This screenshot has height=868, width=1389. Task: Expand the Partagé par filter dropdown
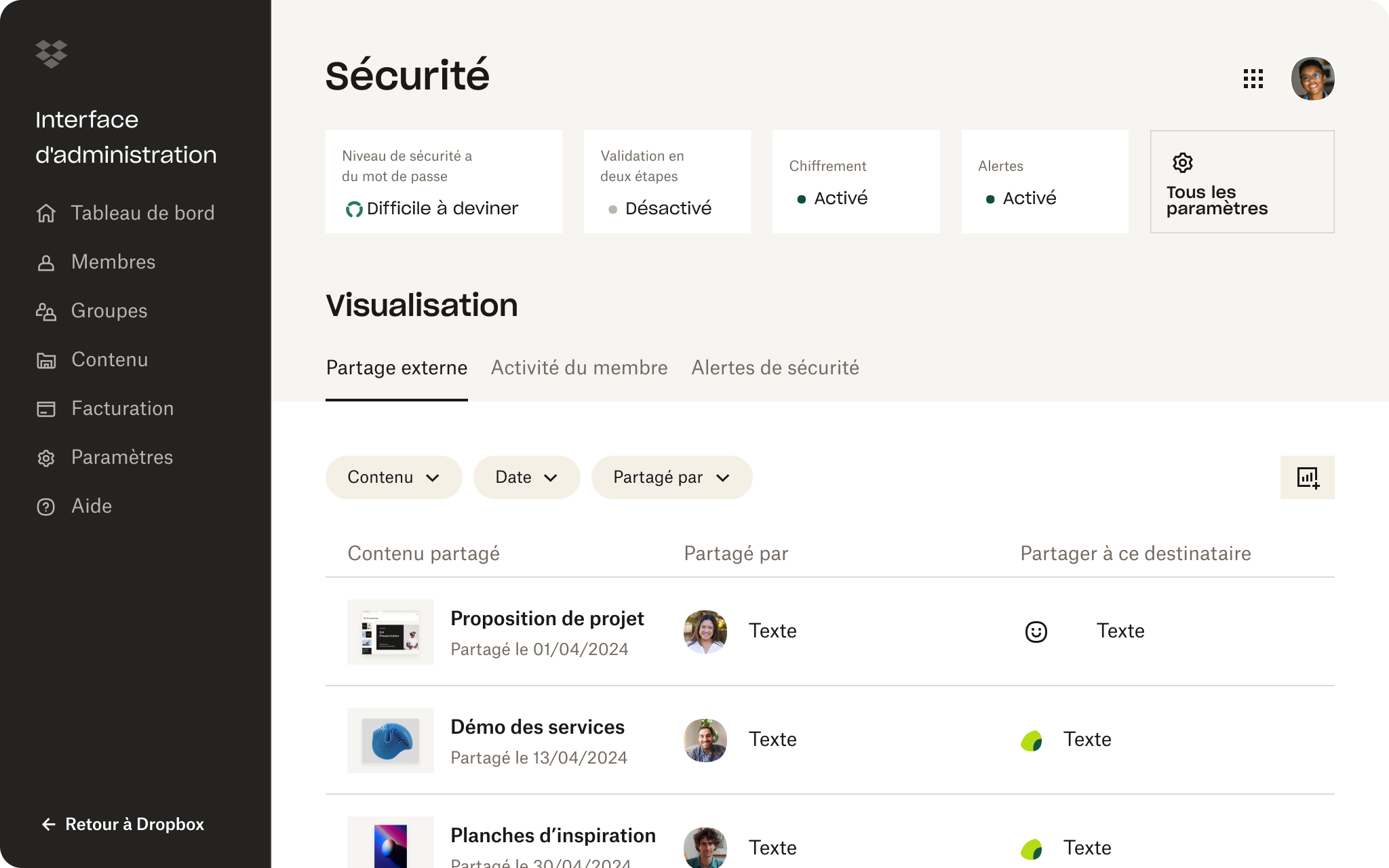click(x=672, y=477)
